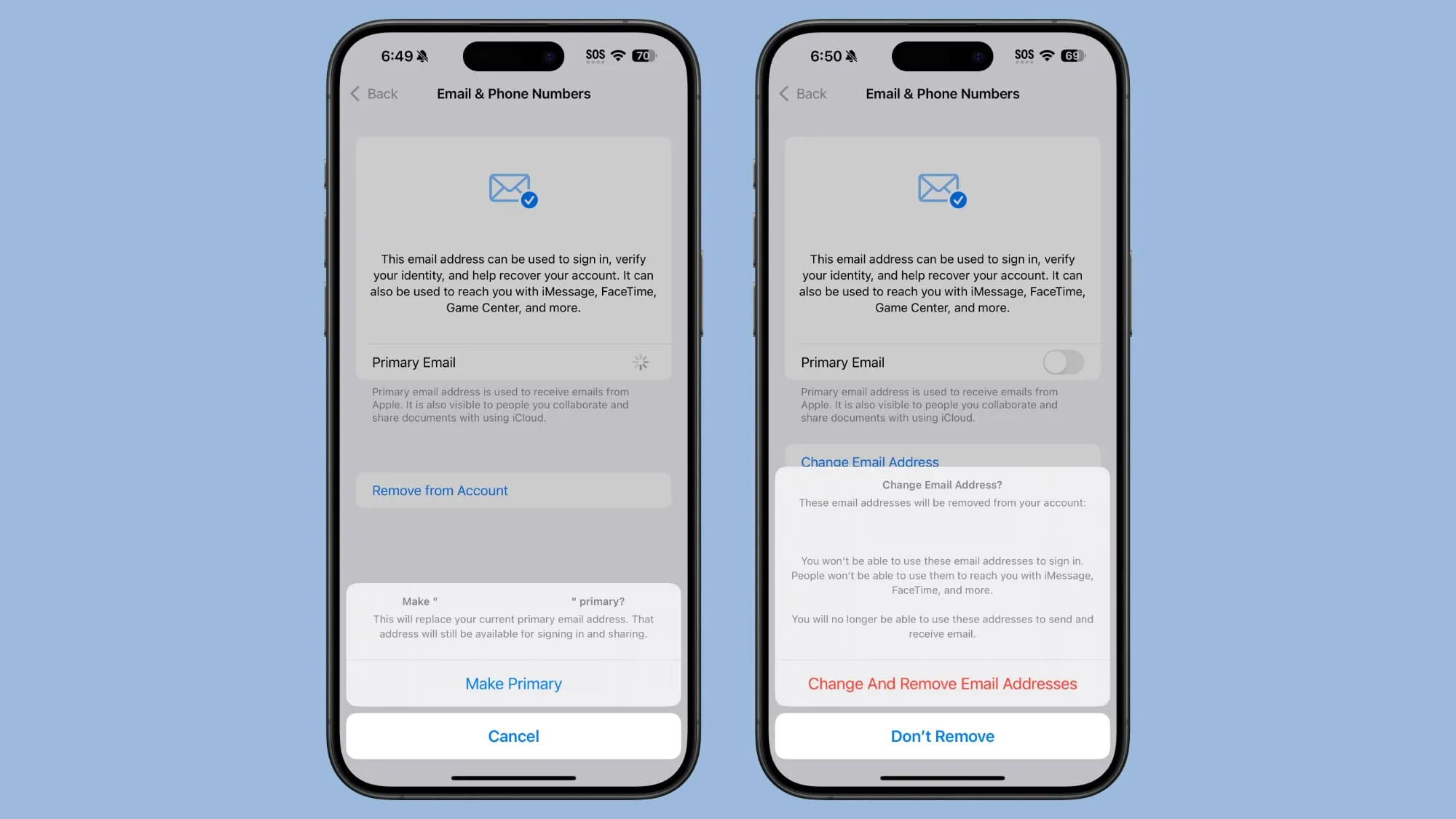
Task: Click the SOS status bar icon right
Action: tap(1021, 55)
